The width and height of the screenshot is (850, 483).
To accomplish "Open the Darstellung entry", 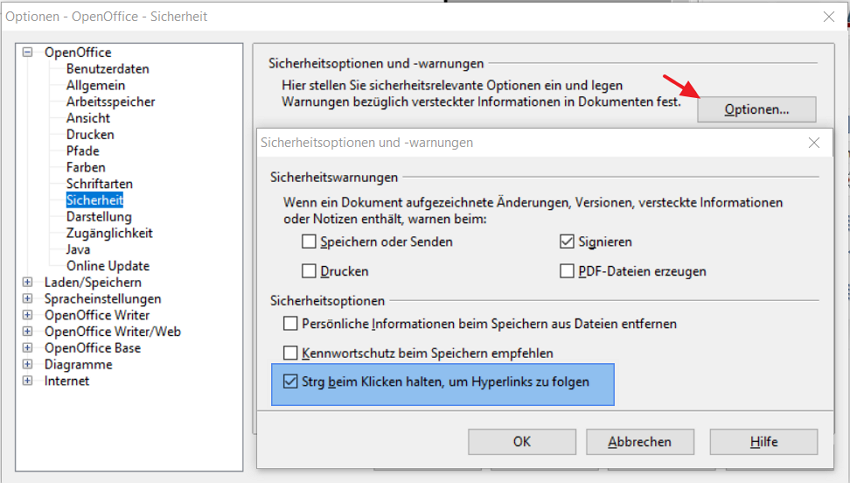I will click(x=99, y=216).
